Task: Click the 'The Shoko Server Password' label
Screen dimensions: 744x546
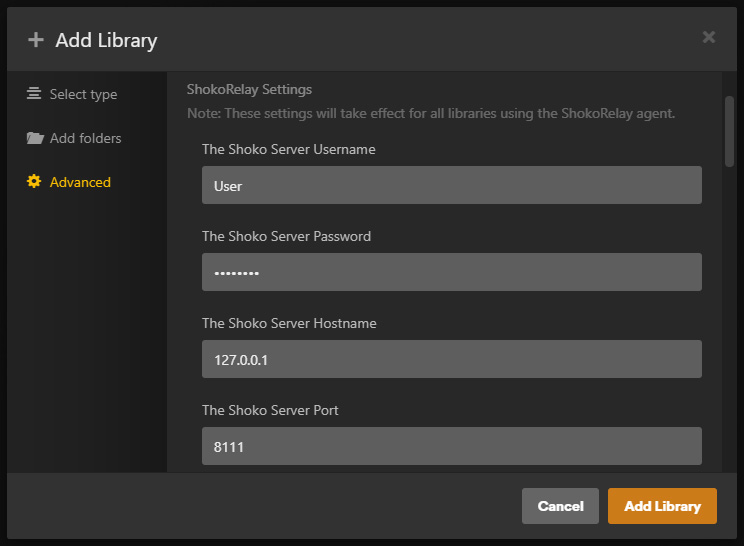Action: click(x=287, y=236)
